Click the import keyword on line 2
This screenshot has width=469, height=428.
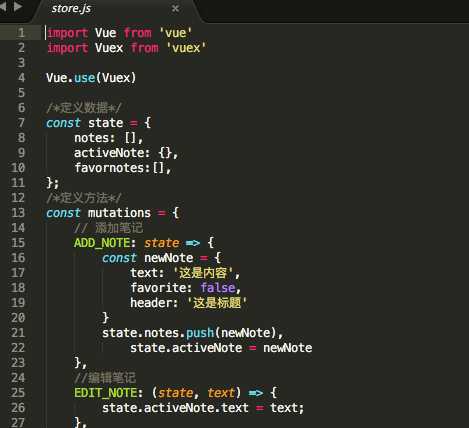pyautogui.click(x=67, y=48)
